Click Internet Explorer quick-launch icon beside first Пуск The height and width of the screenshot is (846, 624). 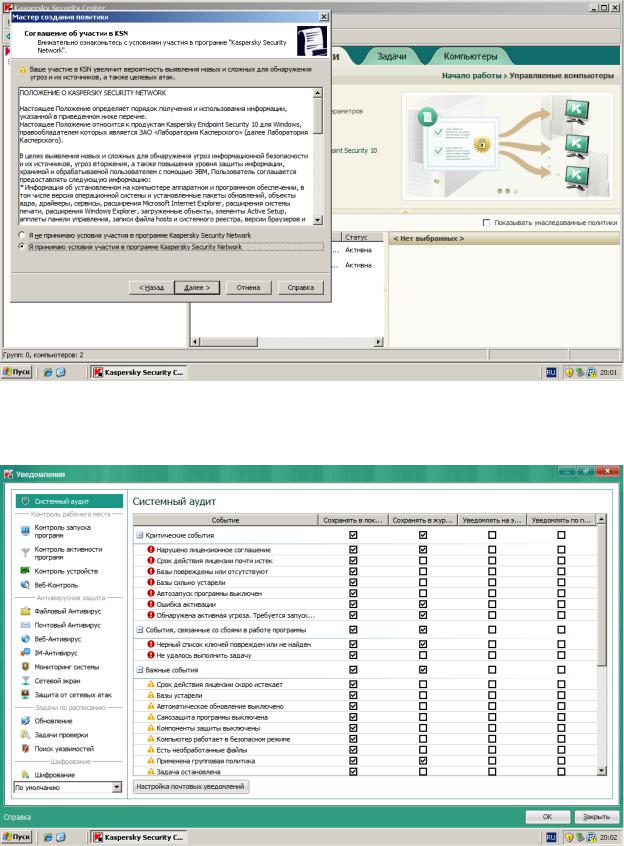pos(47,372)
